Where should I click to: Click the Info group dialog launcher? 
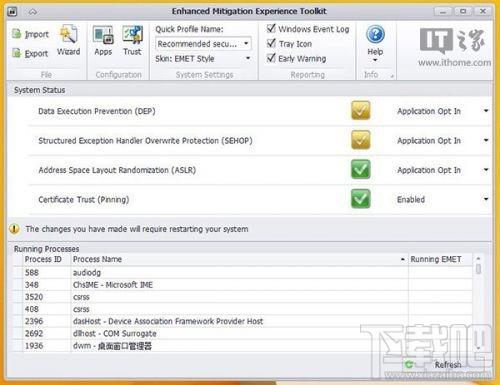[392, 76]
